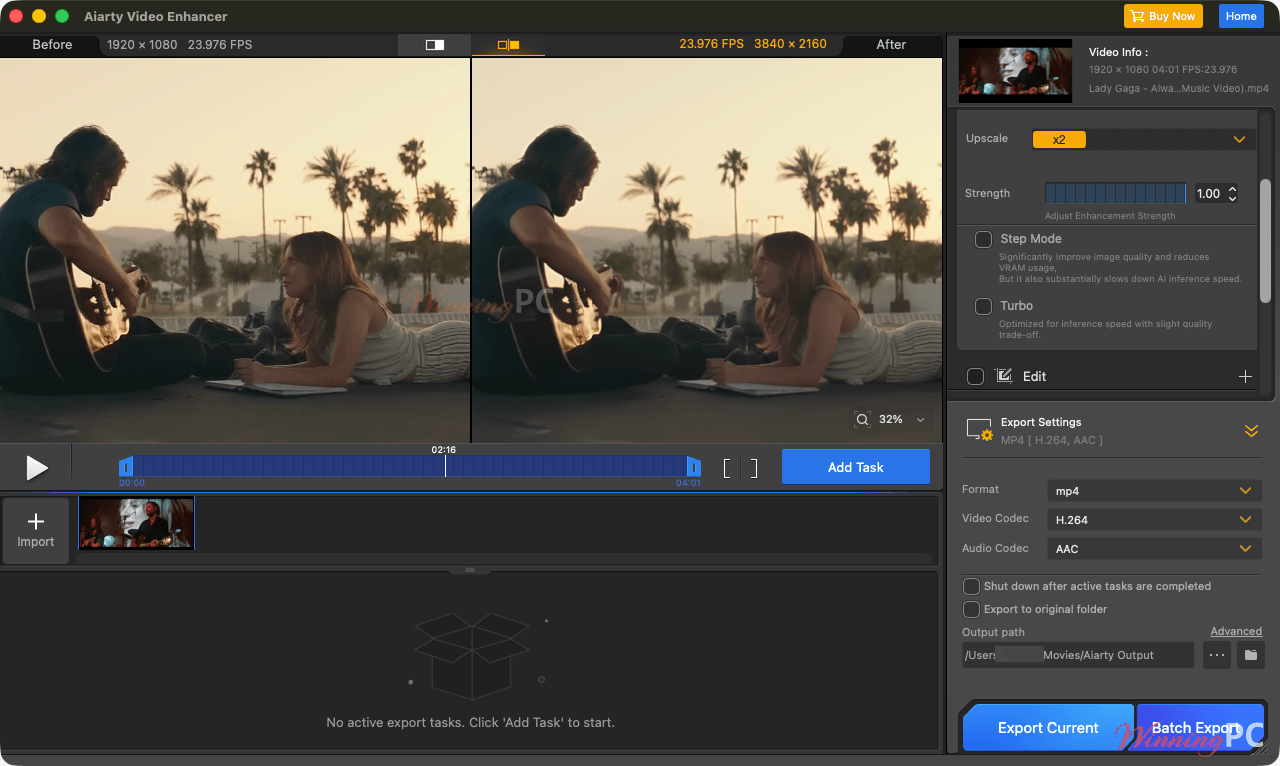Browse output path with ellipsis button
The height and width of the screenshot is (766, 1280).
(x=1216, y=655)
